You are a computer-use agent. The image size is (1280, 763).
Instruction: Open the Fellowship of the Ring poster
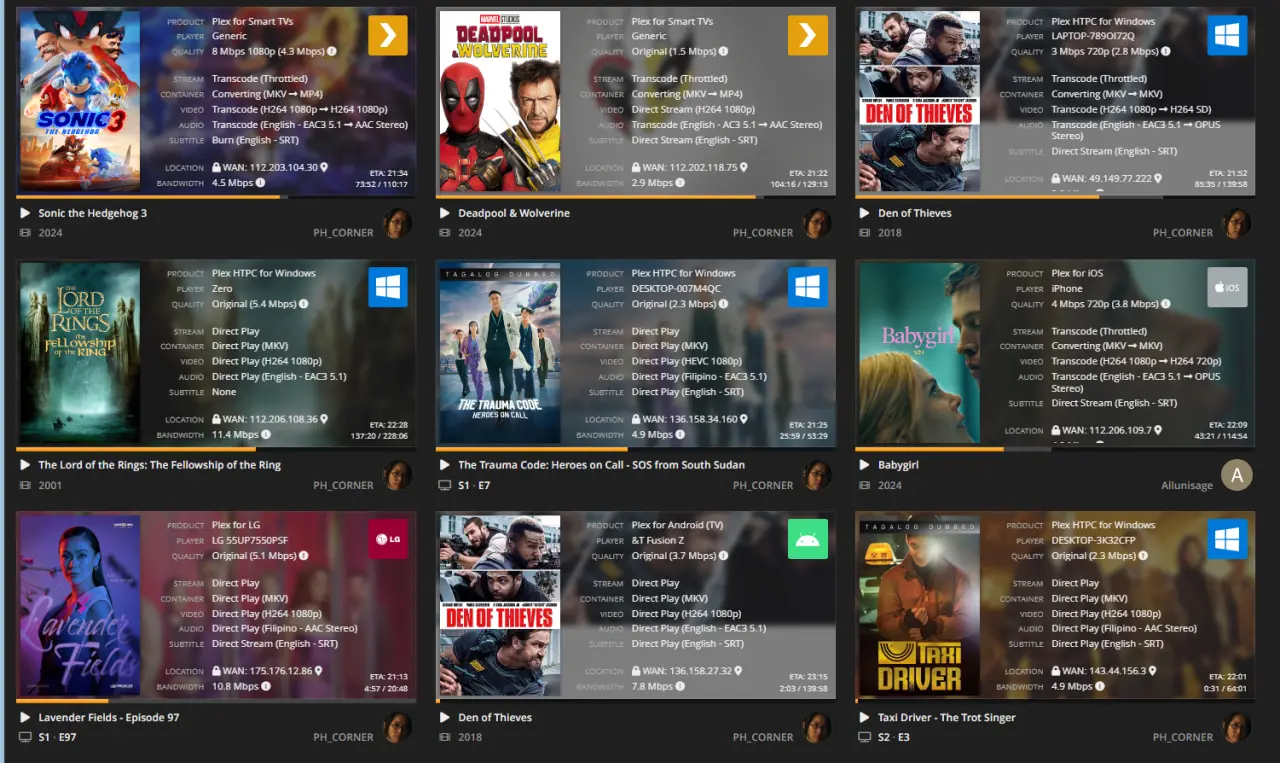click(80, 353)
